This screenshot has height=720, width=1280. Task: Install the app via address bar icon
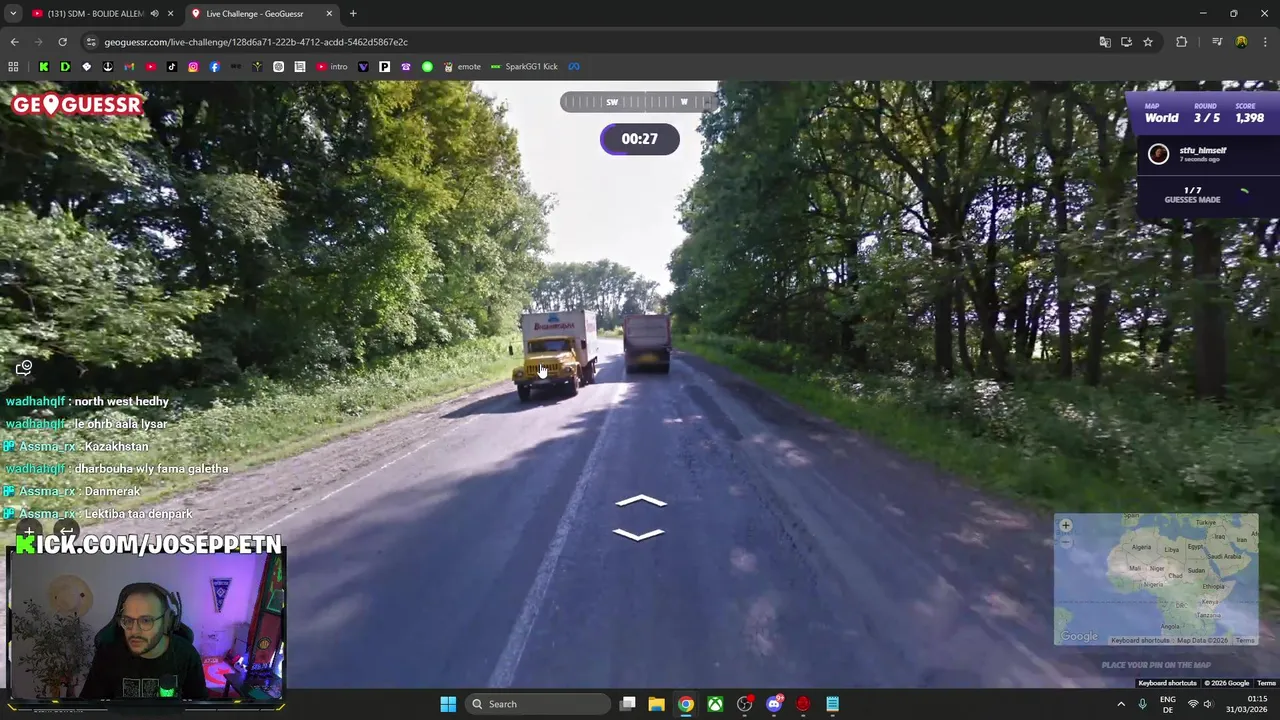point(1126,42)
